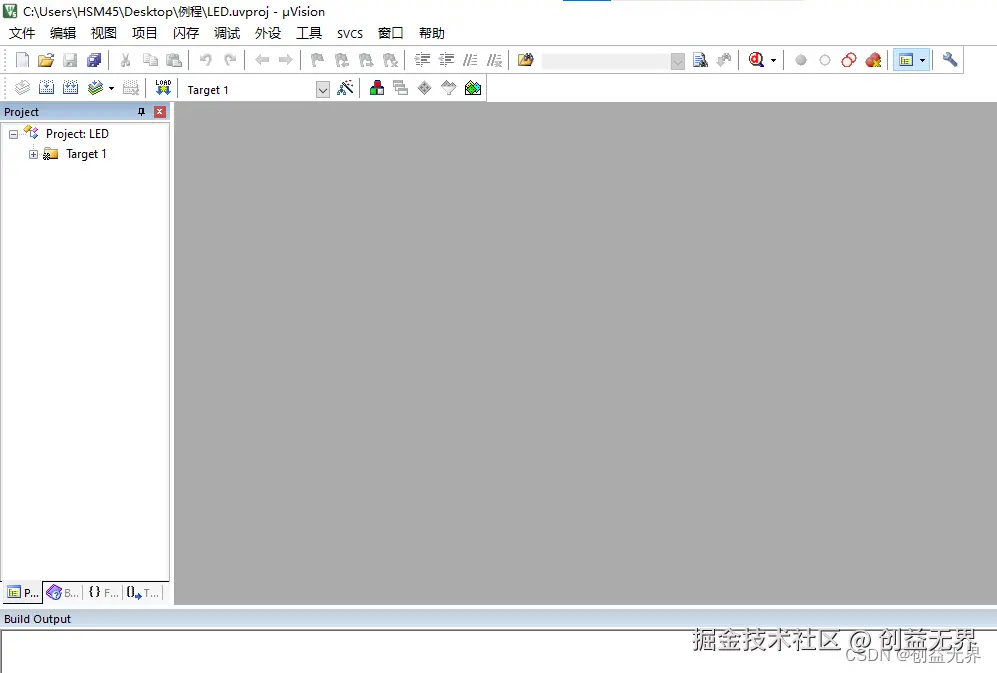
Task: Open the 调试 menu
Action: pos(226,33)
